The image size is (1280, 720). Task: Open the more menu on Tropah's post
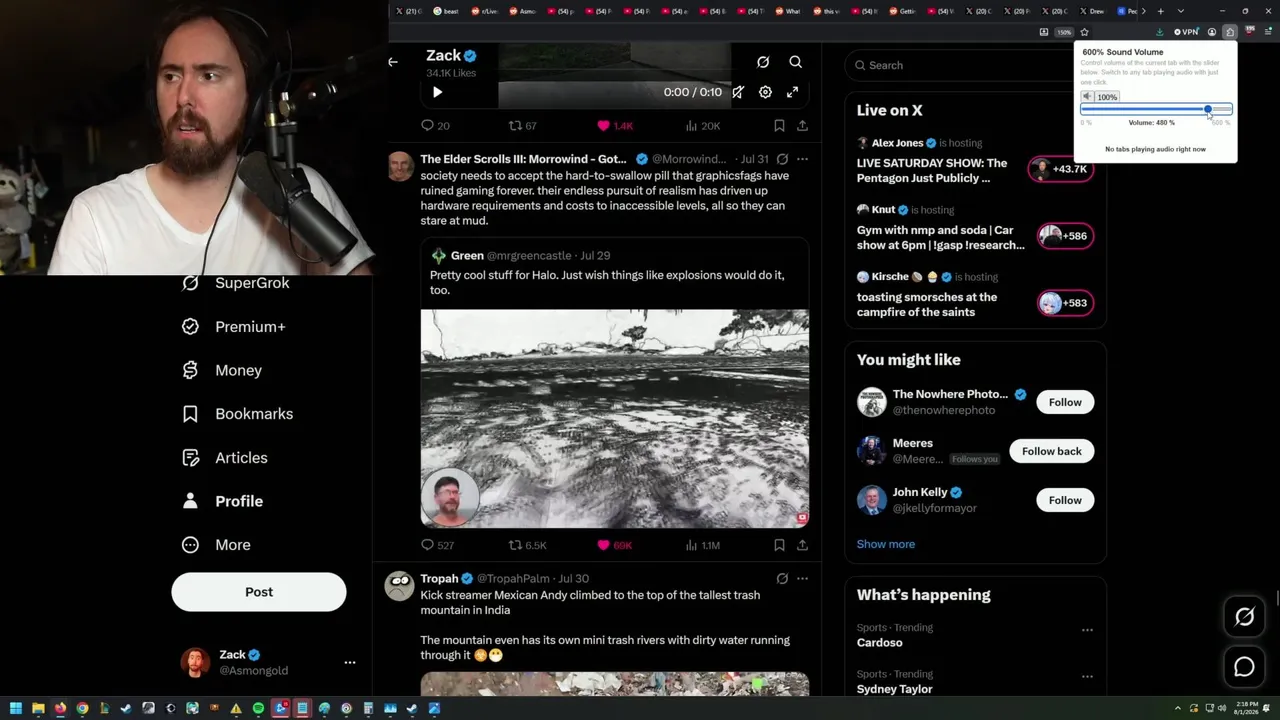802,578
